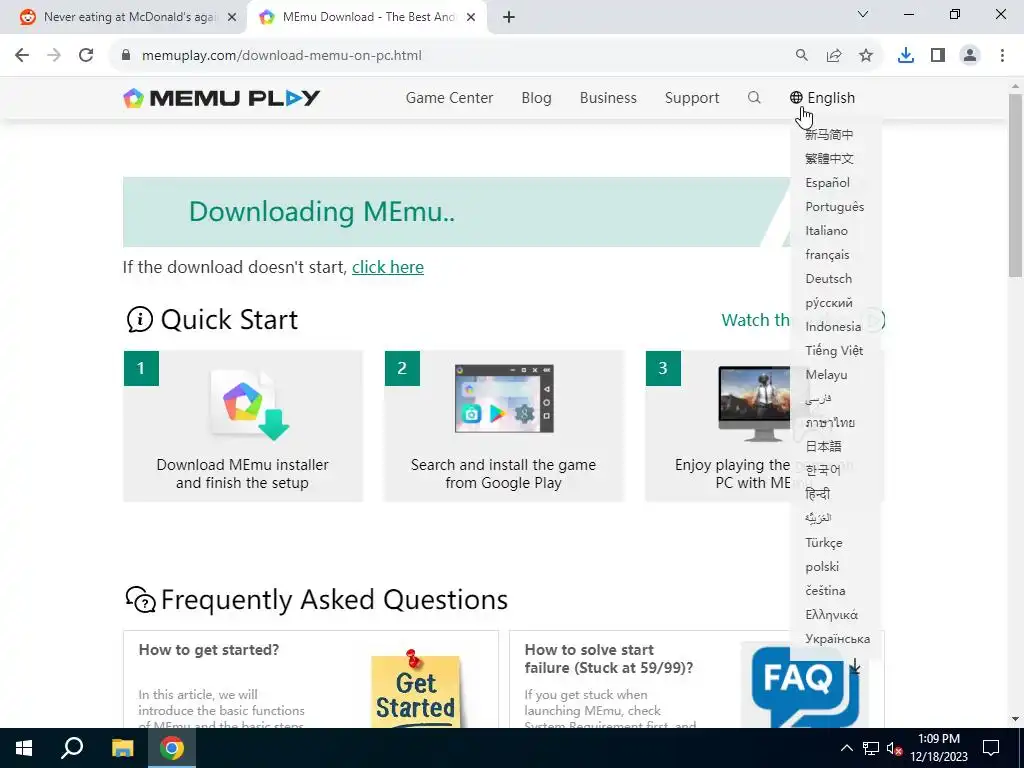Open 'How to get started?' article

point(209,650)
